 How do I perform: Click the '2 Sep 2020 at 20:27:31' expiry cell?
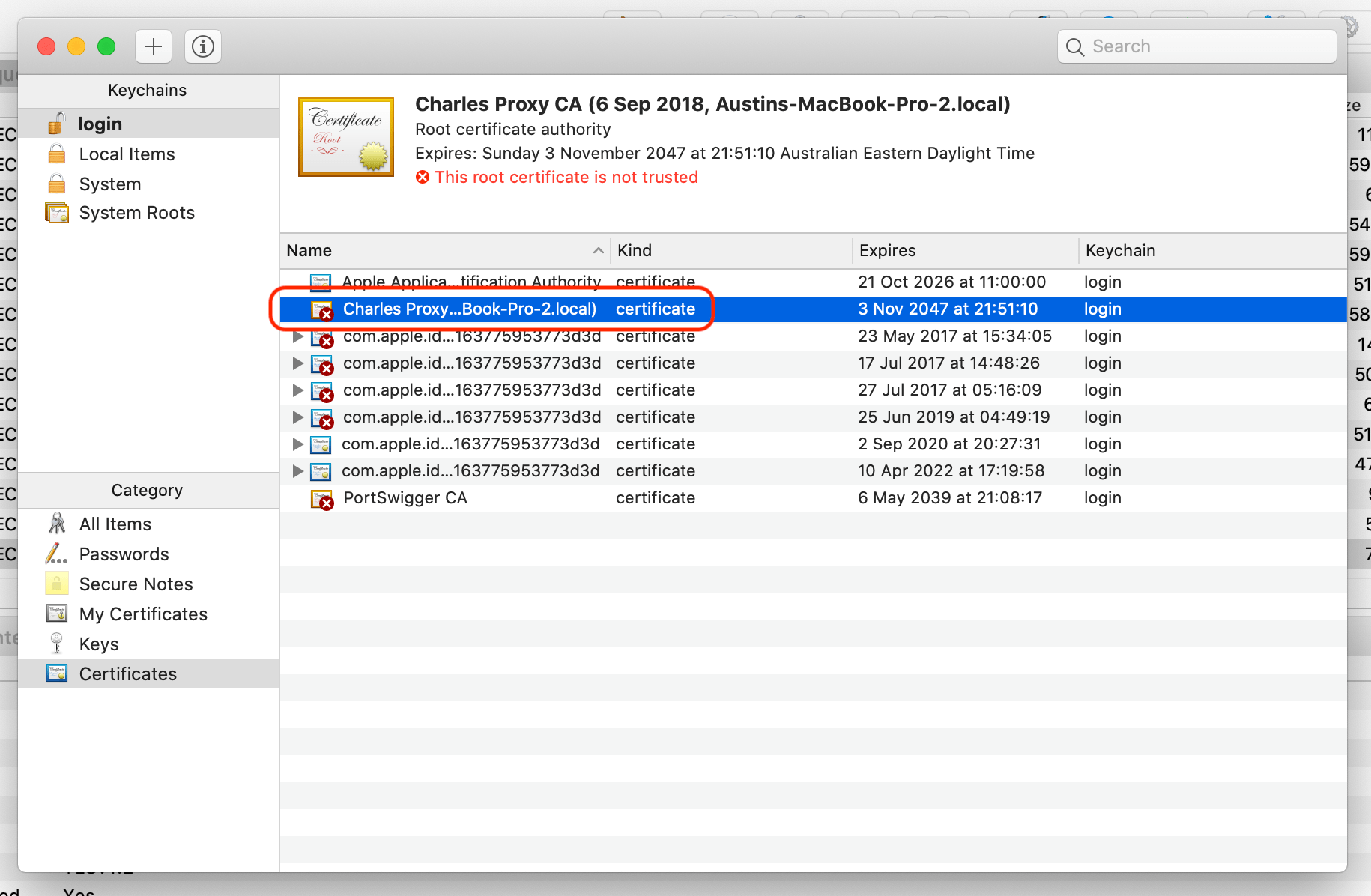coord(949,444)
